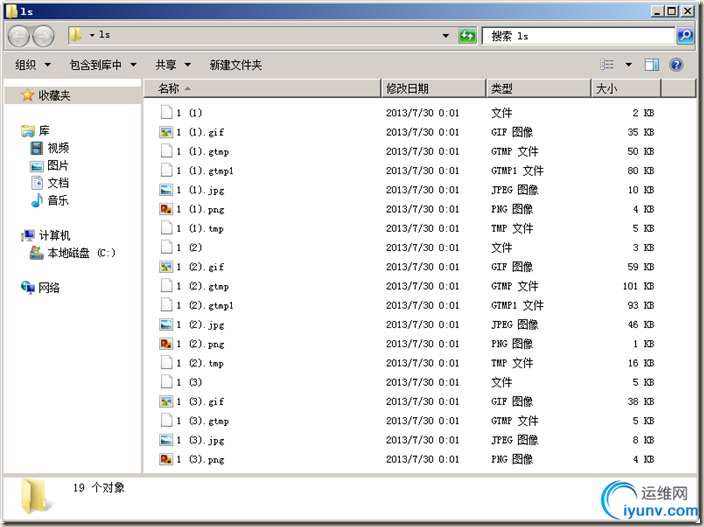Select file 1 (1).tmp
This screenshot has width=704, height=527.
(200, 228)
